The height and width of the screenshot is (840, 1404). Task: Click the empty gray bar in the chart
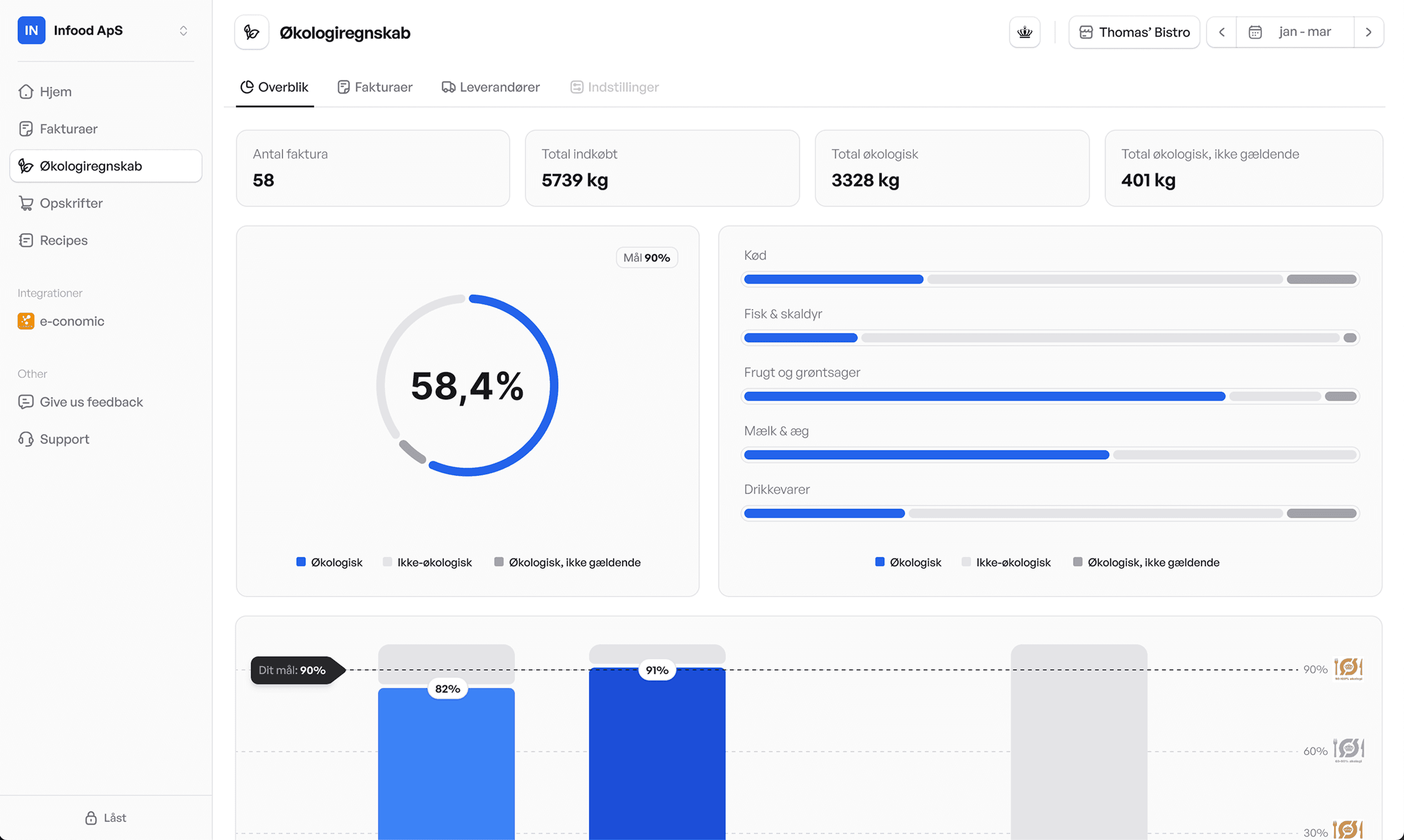(1079, 742)
